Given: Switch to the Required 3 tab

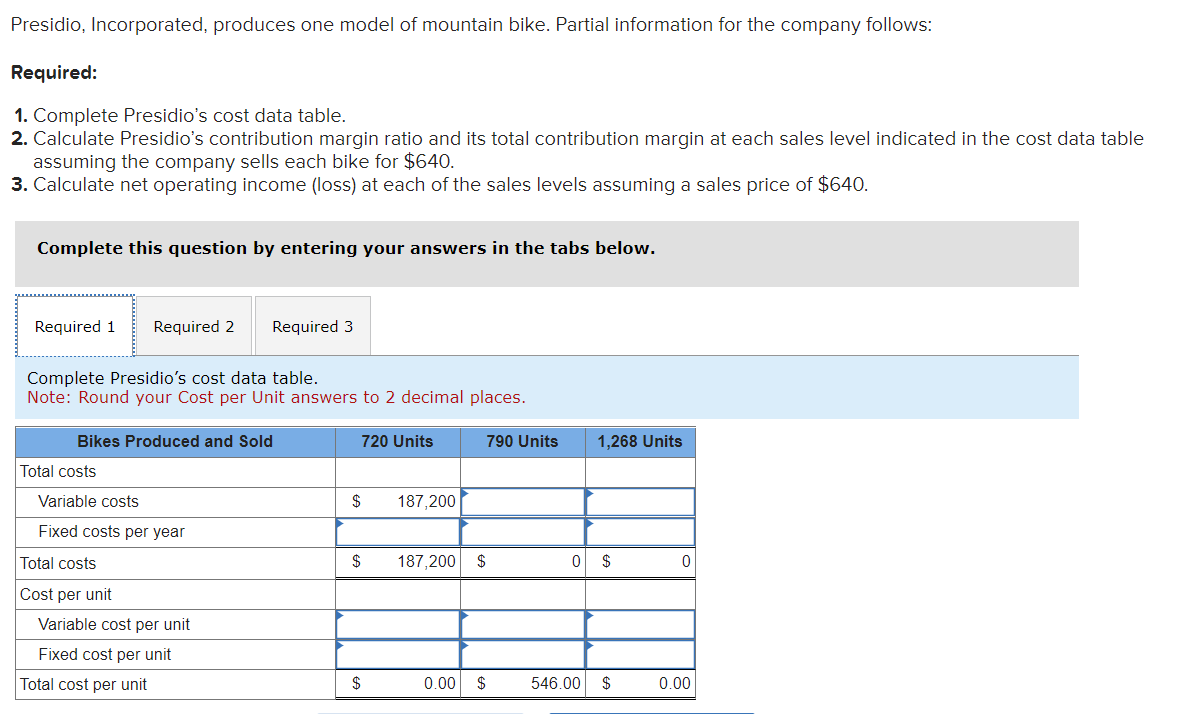Looking at the screenshot, I should [312, 327].
